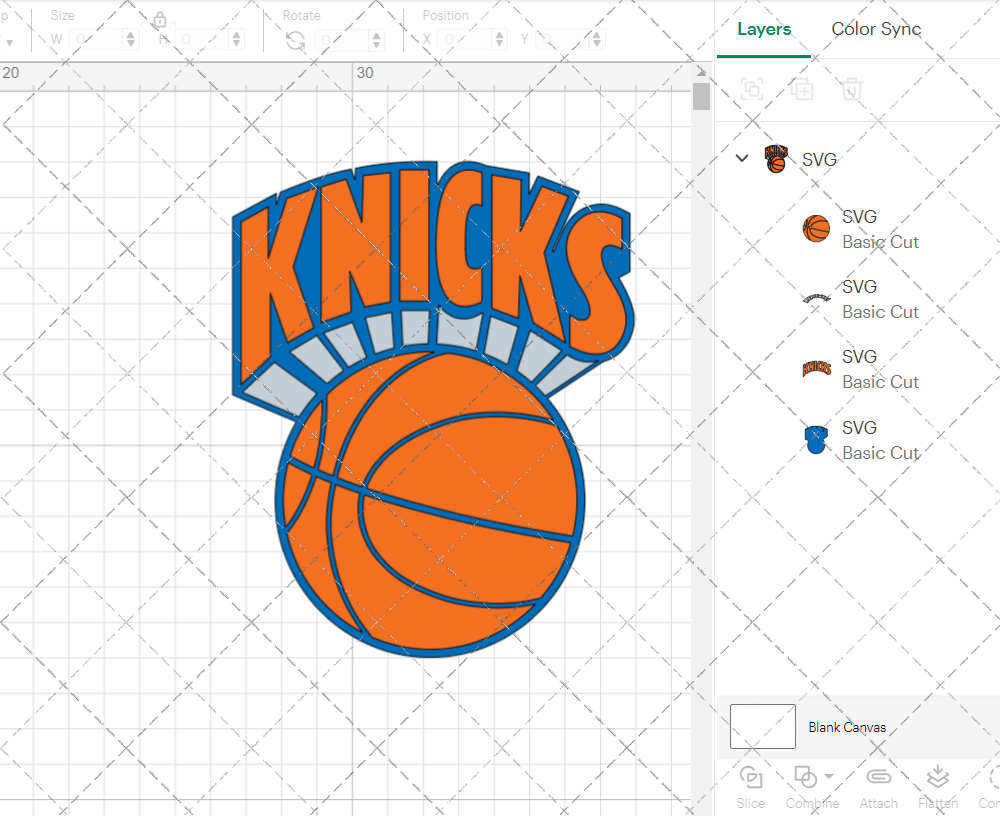Click the scrollbar up arrow
The width and height of the screenshot is (1000, 816).
(x=702, y=71)
